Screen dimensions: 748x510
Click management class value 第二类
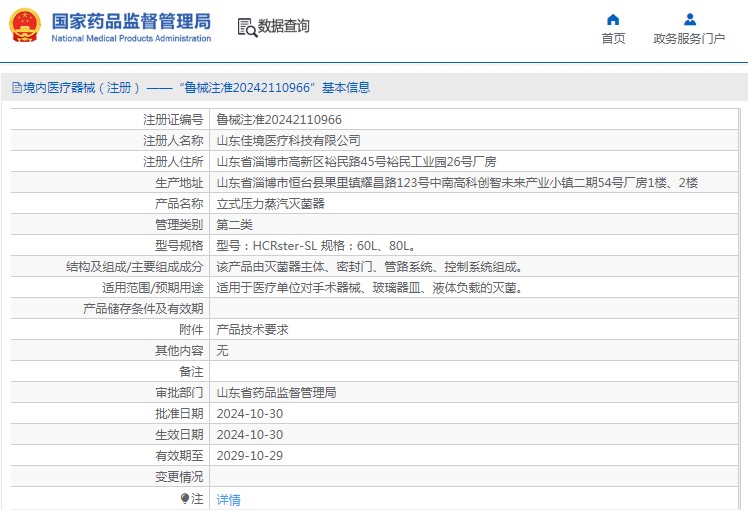coord(234,224)
